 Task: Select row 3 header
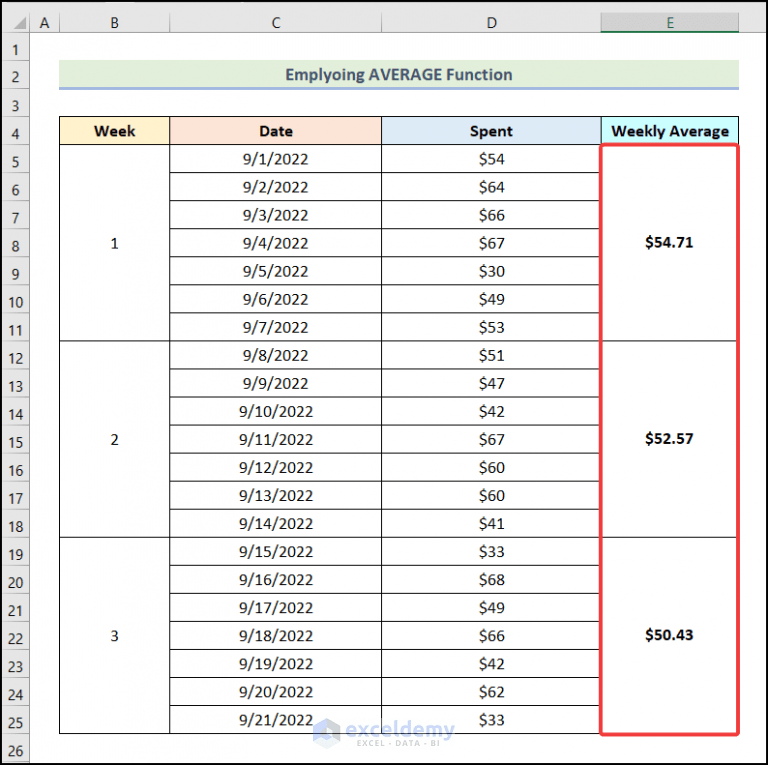[x=15, y=105]
